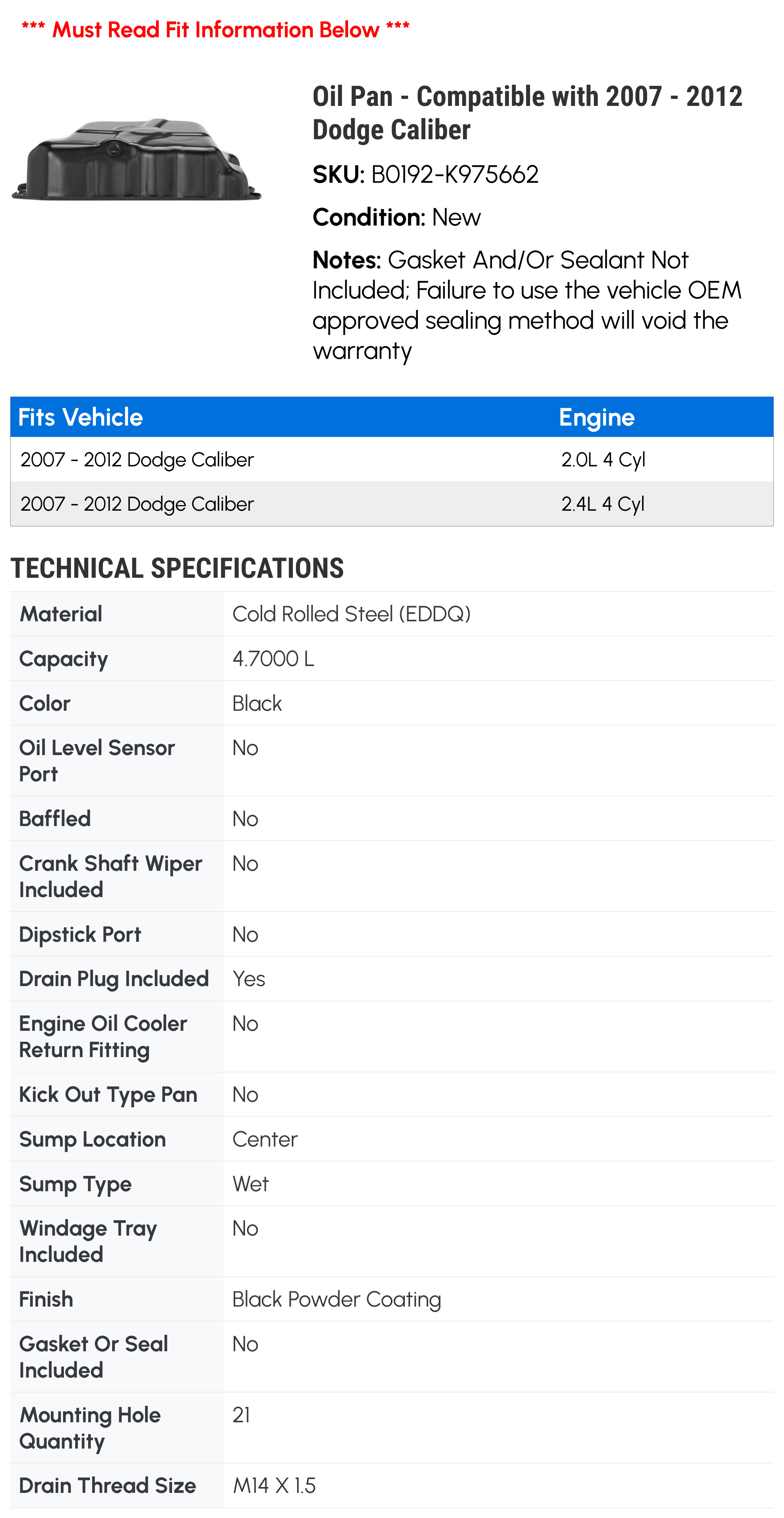The height and width of the screenshot is (1518, 784).
Task: Click the Material specification row
Action: [x=392, y=614]
